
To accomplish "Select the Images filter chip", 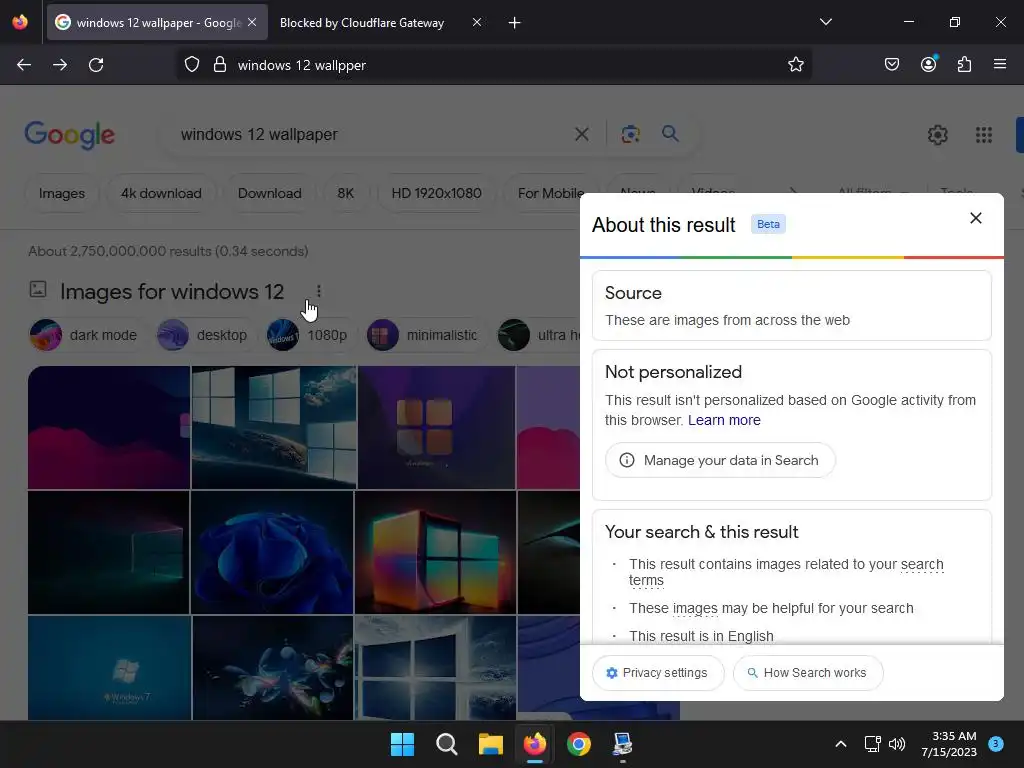I will [x=61, y=193].
